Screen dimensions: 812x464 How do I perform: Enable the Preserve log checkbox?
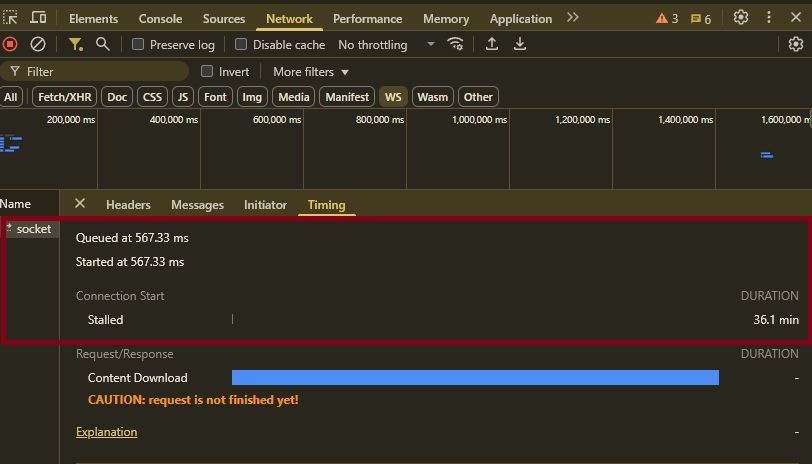point(139,45)
